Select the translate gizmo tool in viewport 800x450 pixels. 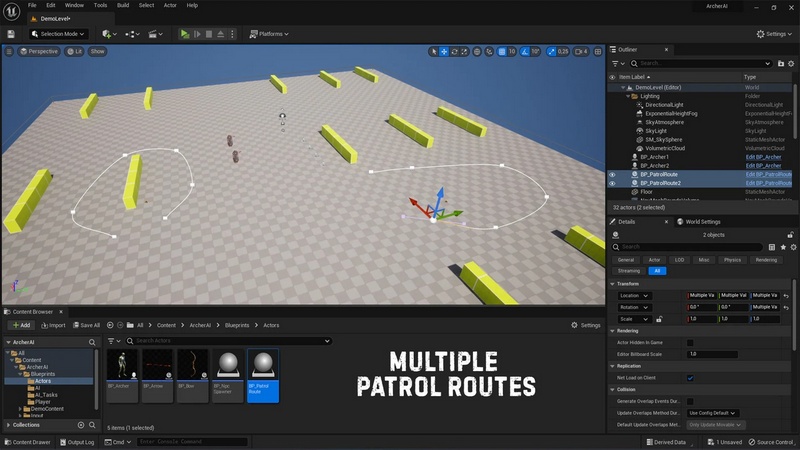point(444,51)
